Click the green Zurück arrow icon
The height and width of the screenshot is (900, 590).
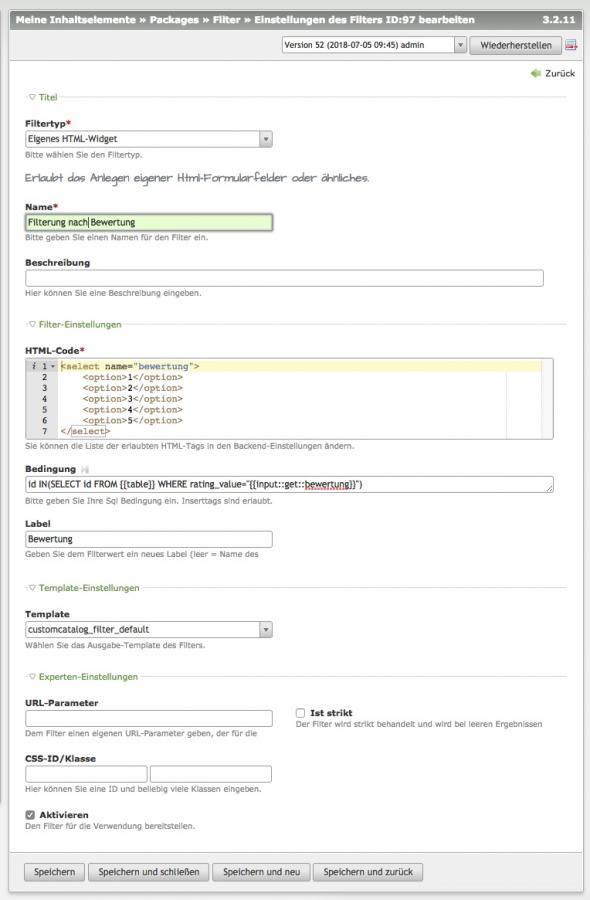click(536, 73)
